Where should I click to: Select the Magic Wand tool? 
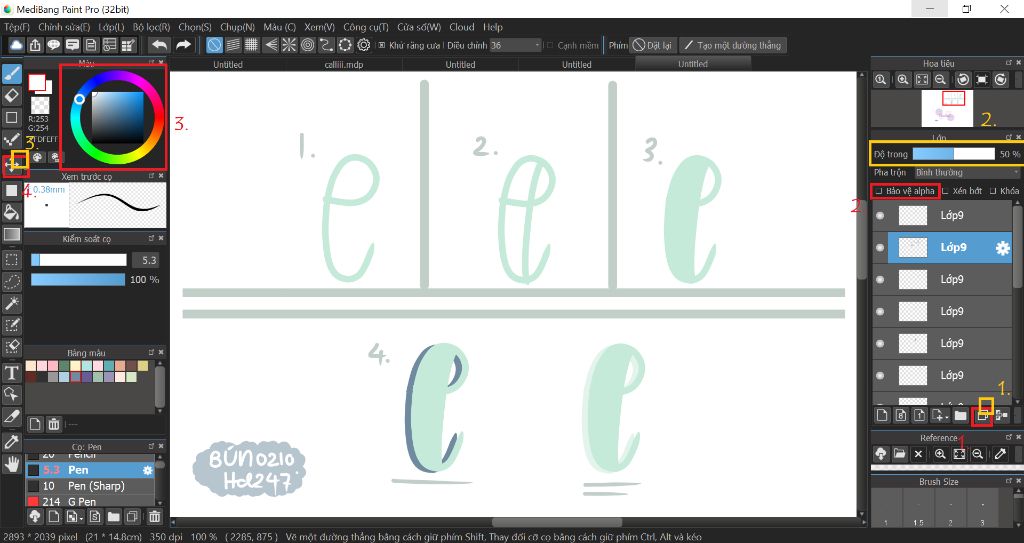click(11, 303)
